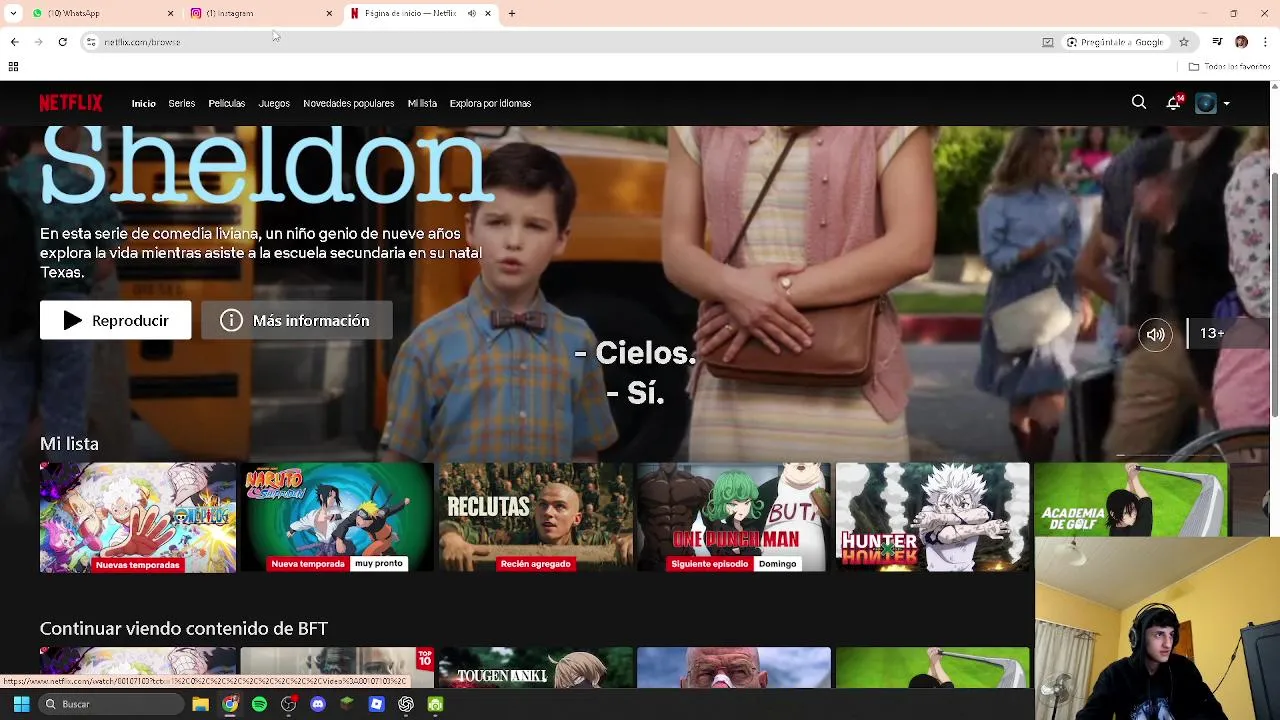Close the WhatsApp tab
Viewport: 1280px width, 720px height.
(170, 13)
